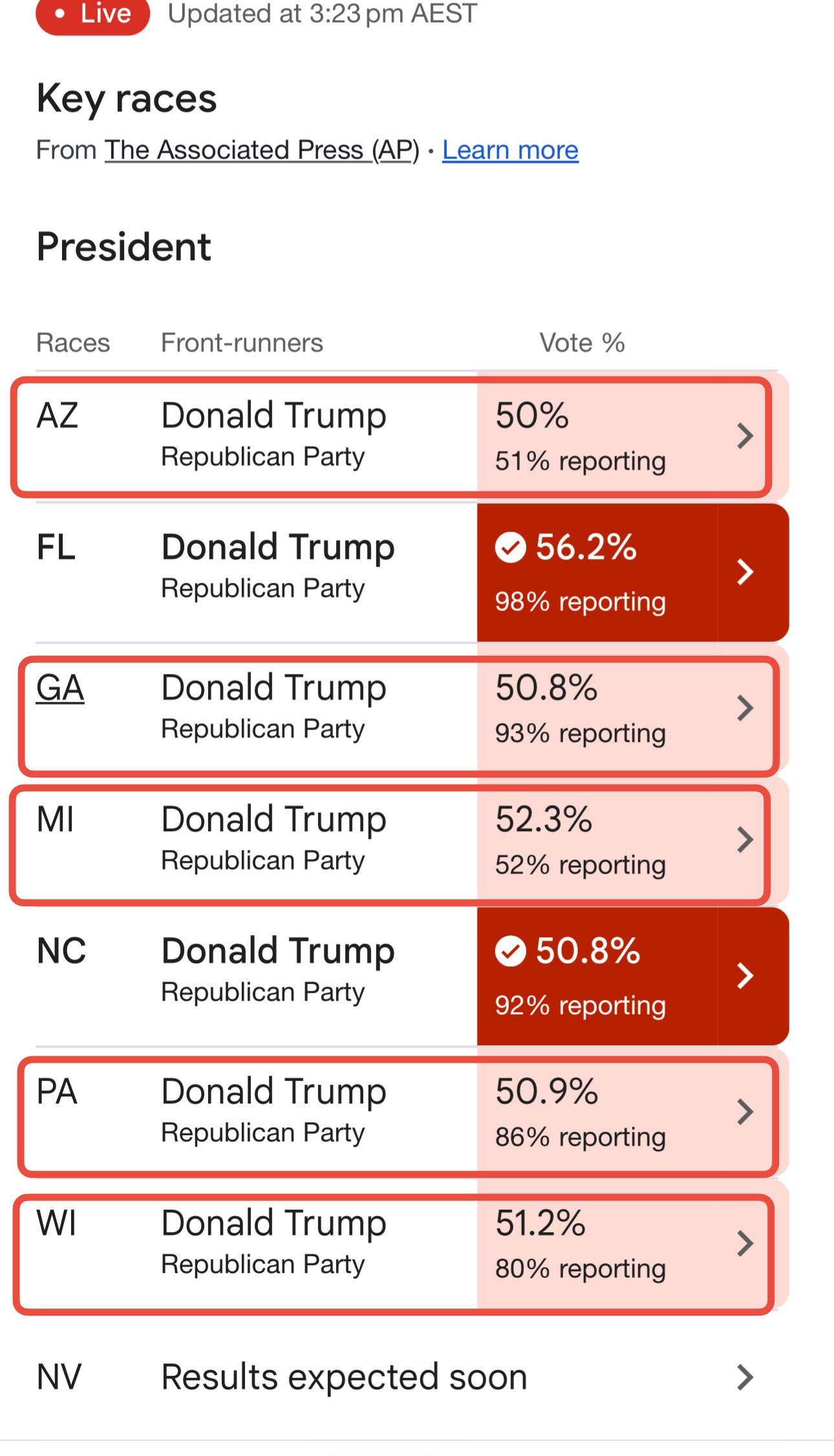Open The Associated Press (AP) link
This screenshot has width=834, height=1456.
click(262, 150)
